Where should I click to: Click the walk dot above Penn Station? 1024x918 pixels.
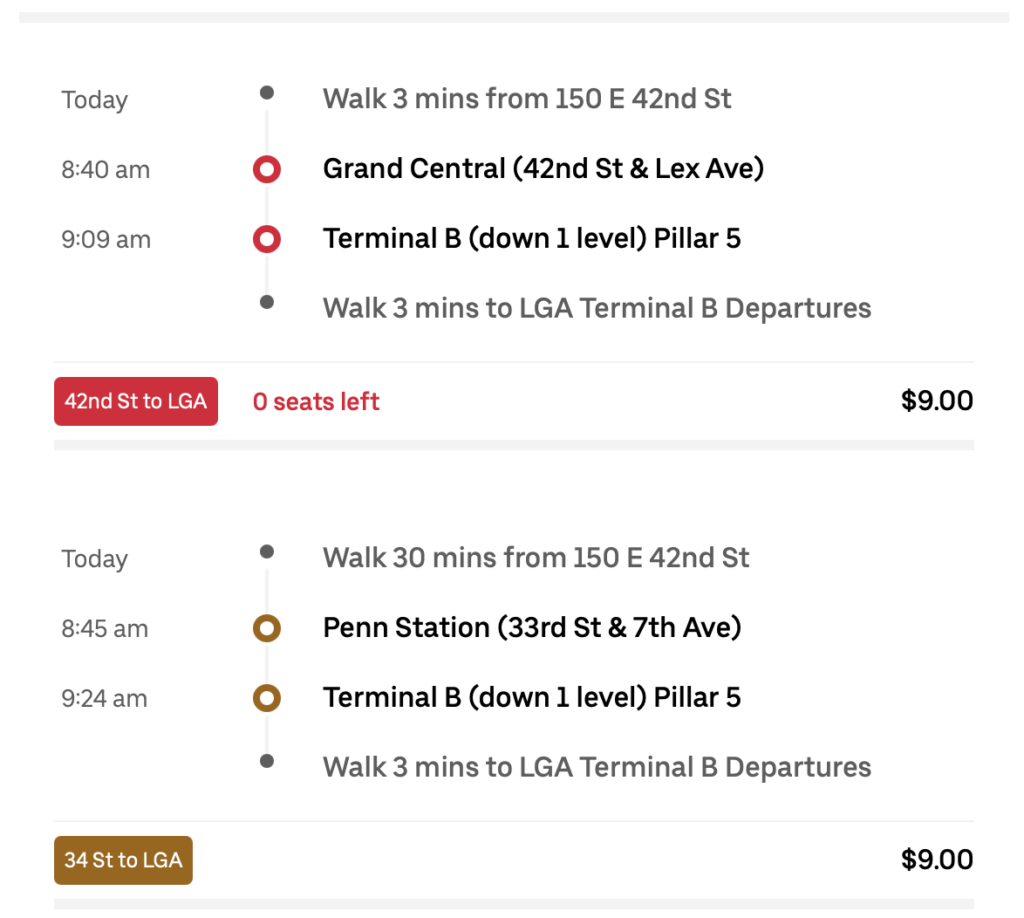(266, 551)
